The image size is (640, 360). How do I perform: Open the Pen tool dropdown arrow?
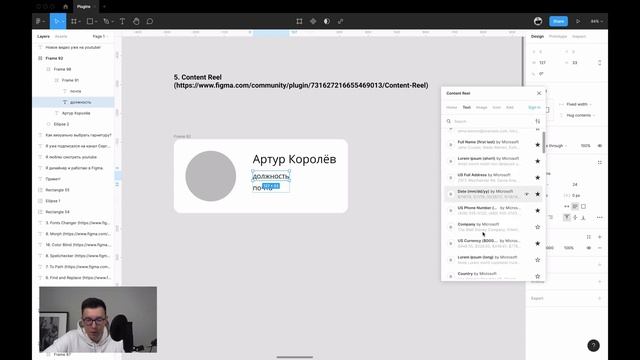point(112,22)
